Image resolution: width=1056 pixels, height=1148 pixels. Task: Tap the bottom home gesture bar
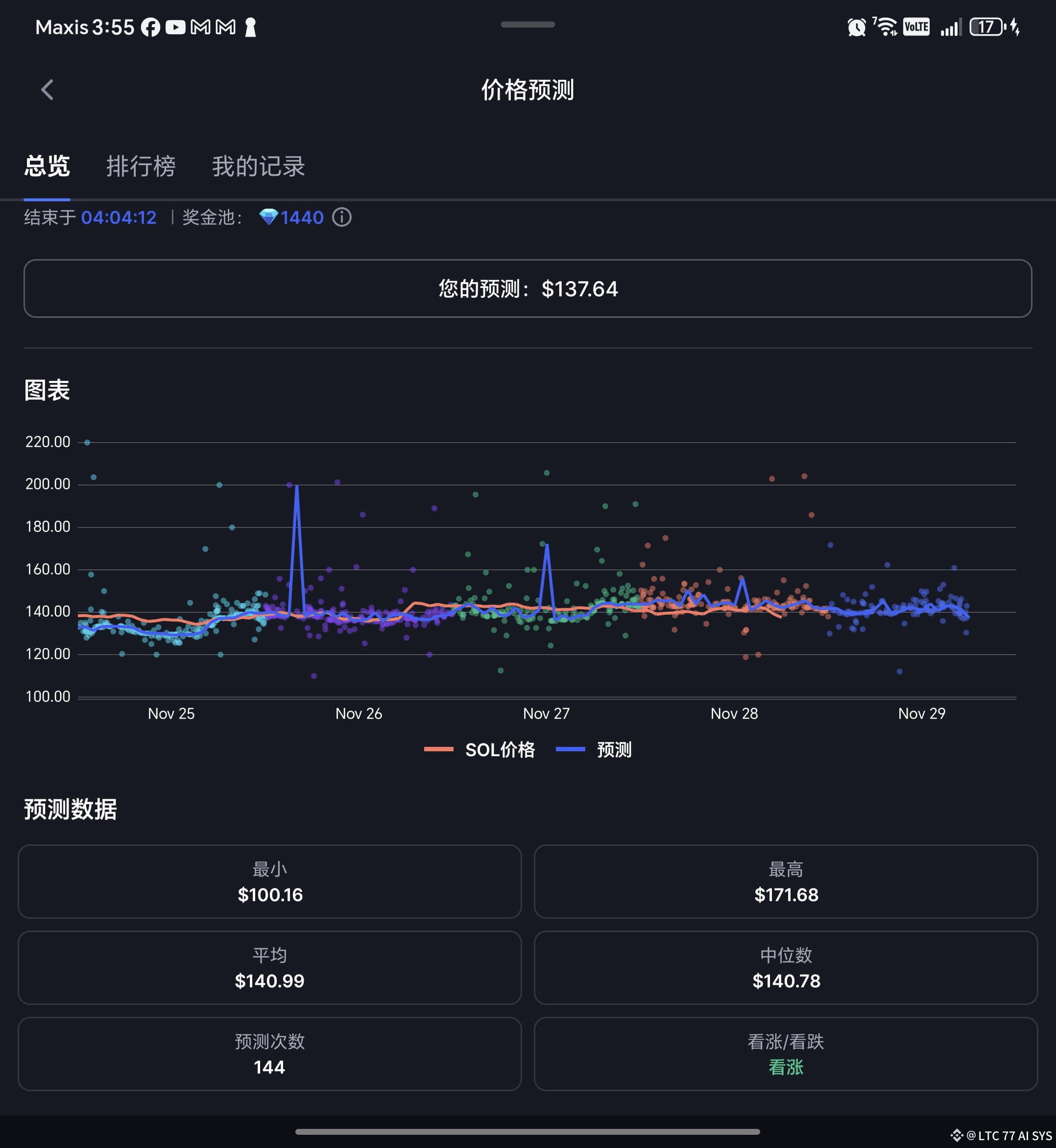point(528,1131)
